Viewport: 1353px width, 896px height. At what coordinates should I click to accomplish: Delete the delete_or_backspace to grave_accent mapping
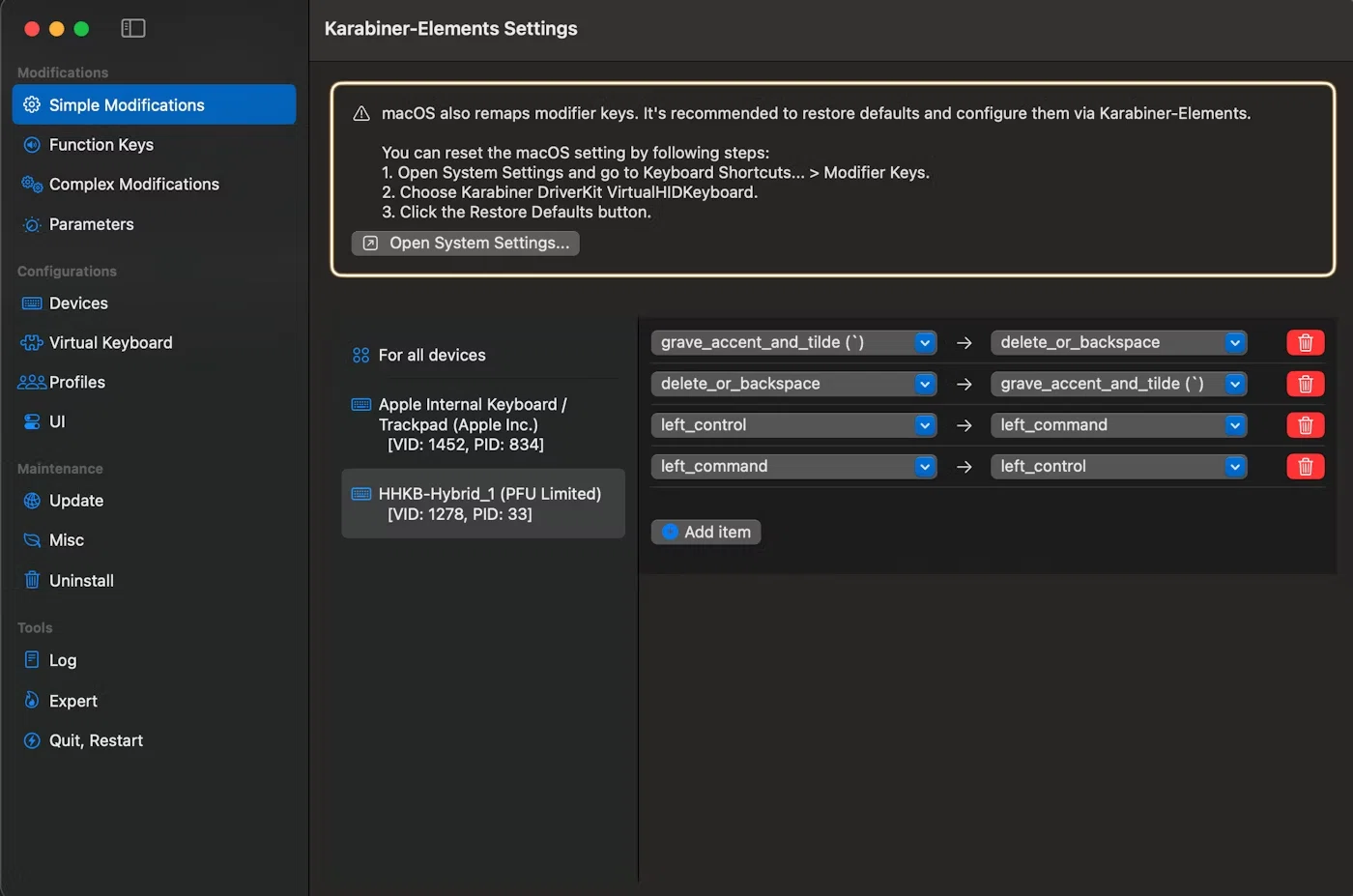[x=1305, y=385]
